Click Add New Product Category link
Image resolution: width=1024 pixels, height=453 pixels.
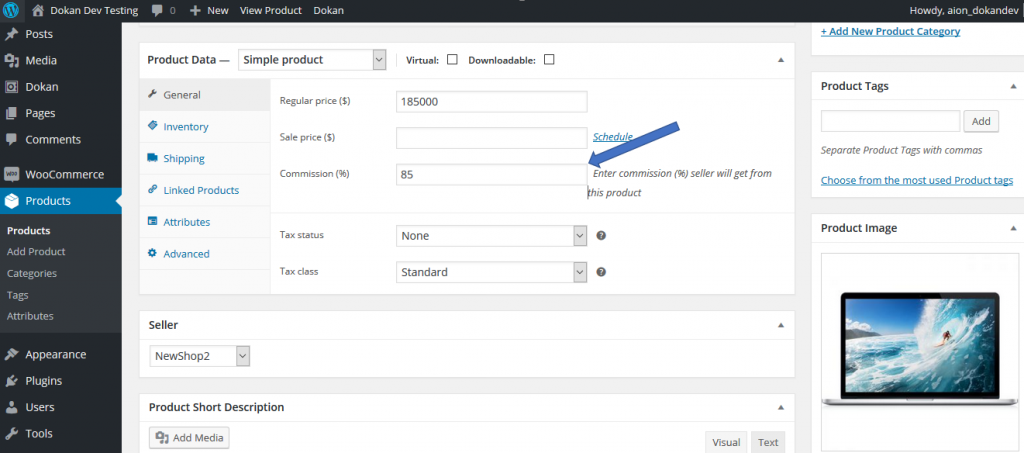[890, 31]
